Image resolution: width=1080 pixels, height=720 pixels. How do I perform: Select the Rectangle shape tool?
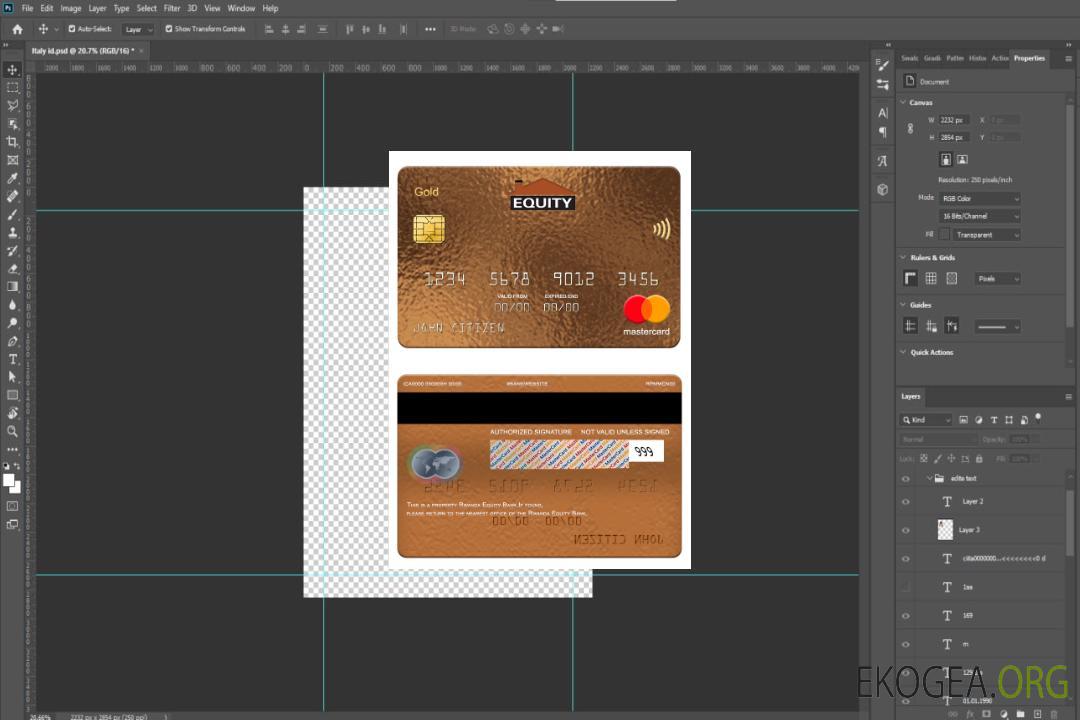click(12, 395)
